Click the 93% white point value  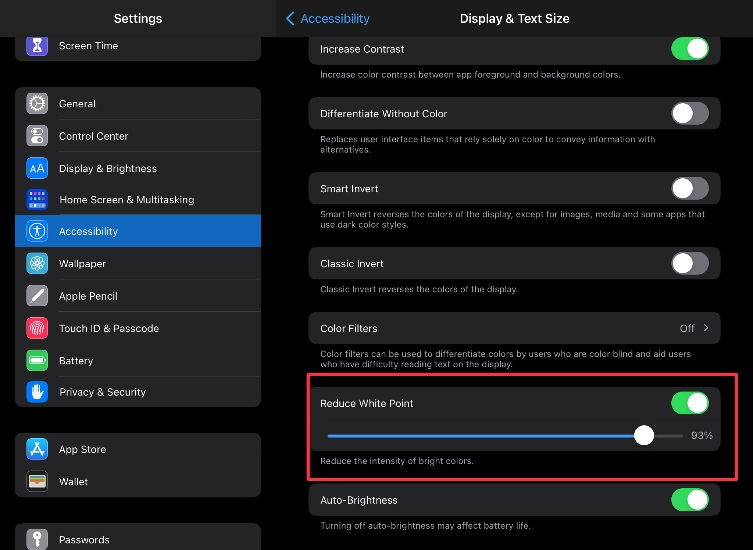tap(702, 436)
